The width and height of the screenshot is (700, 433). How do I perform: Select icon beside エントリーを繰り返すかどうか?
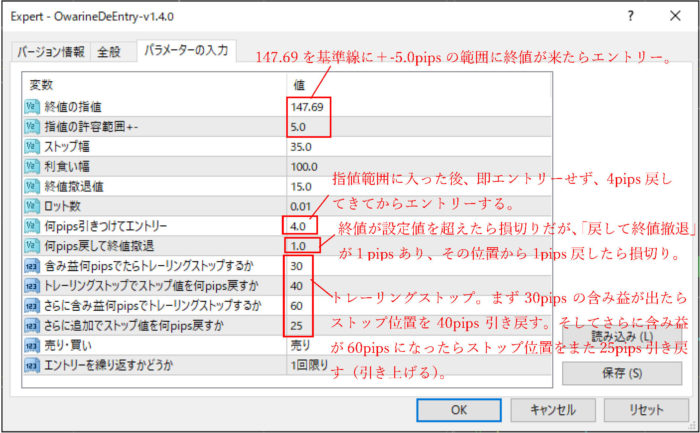point(32,366)
